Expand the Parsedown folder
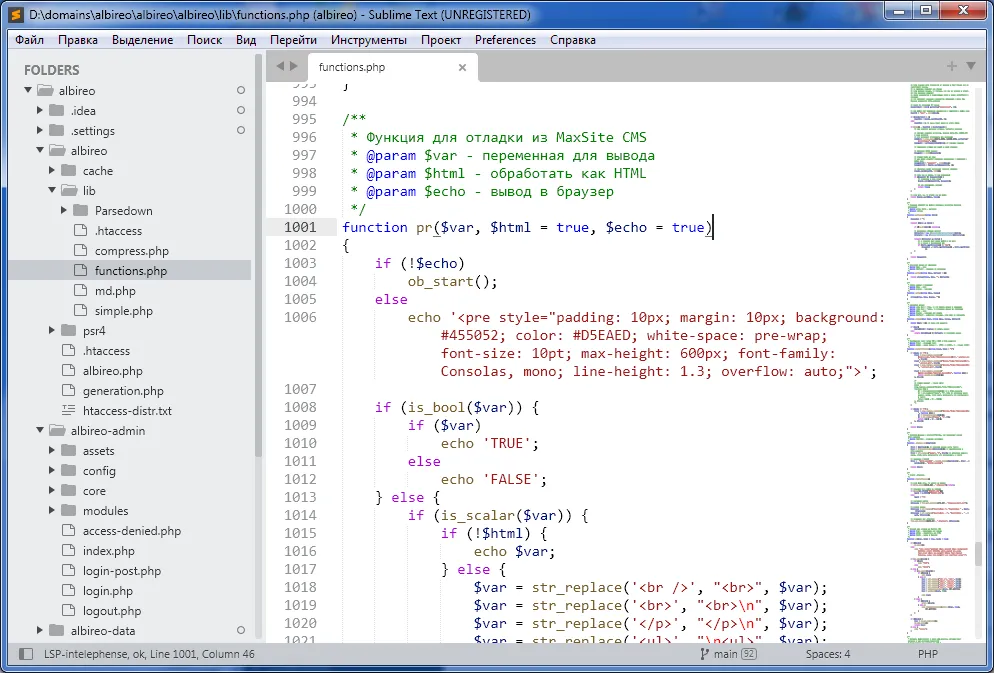This screenshot has width=994, height=673. pyautogui.click(x=64, y=211)
